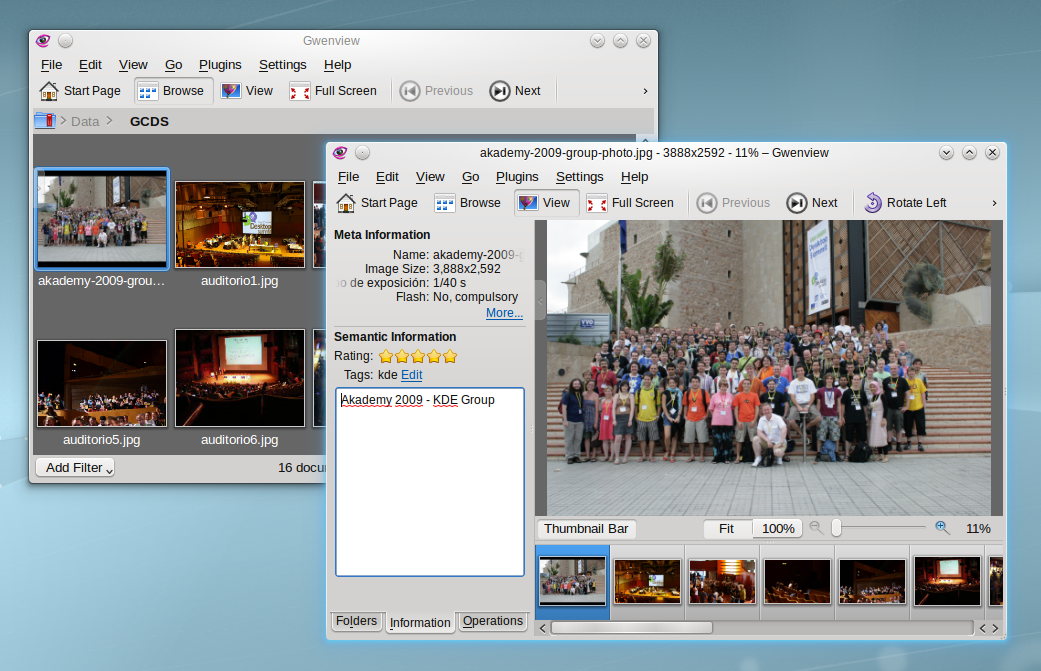Click the zoom out magnifier icon
1041x671 pixels.
point(816,528)
